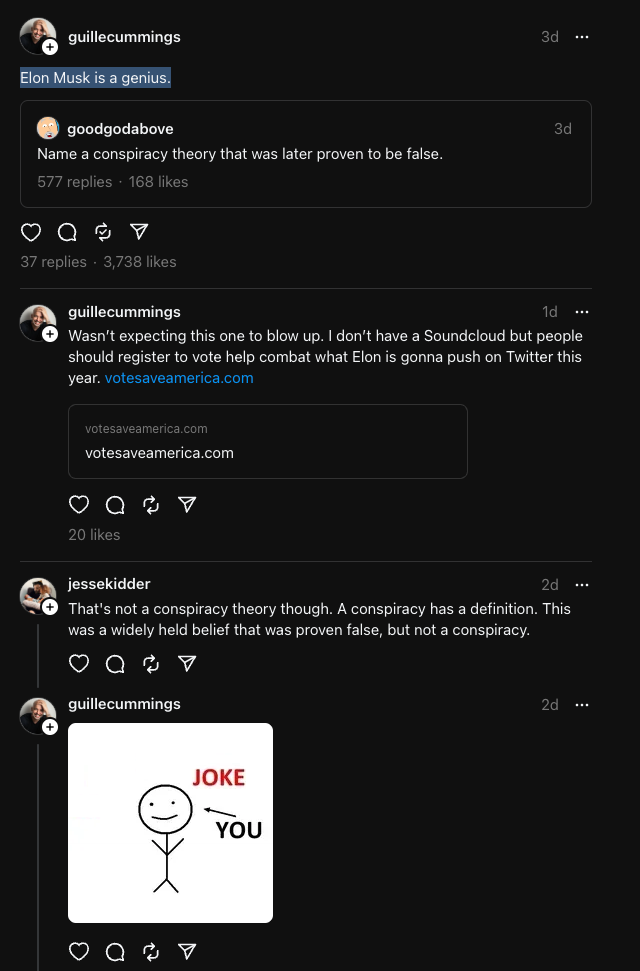Open the three-dot menu on the 1d reply
The image size is (640, 971).
pos(582,311)
